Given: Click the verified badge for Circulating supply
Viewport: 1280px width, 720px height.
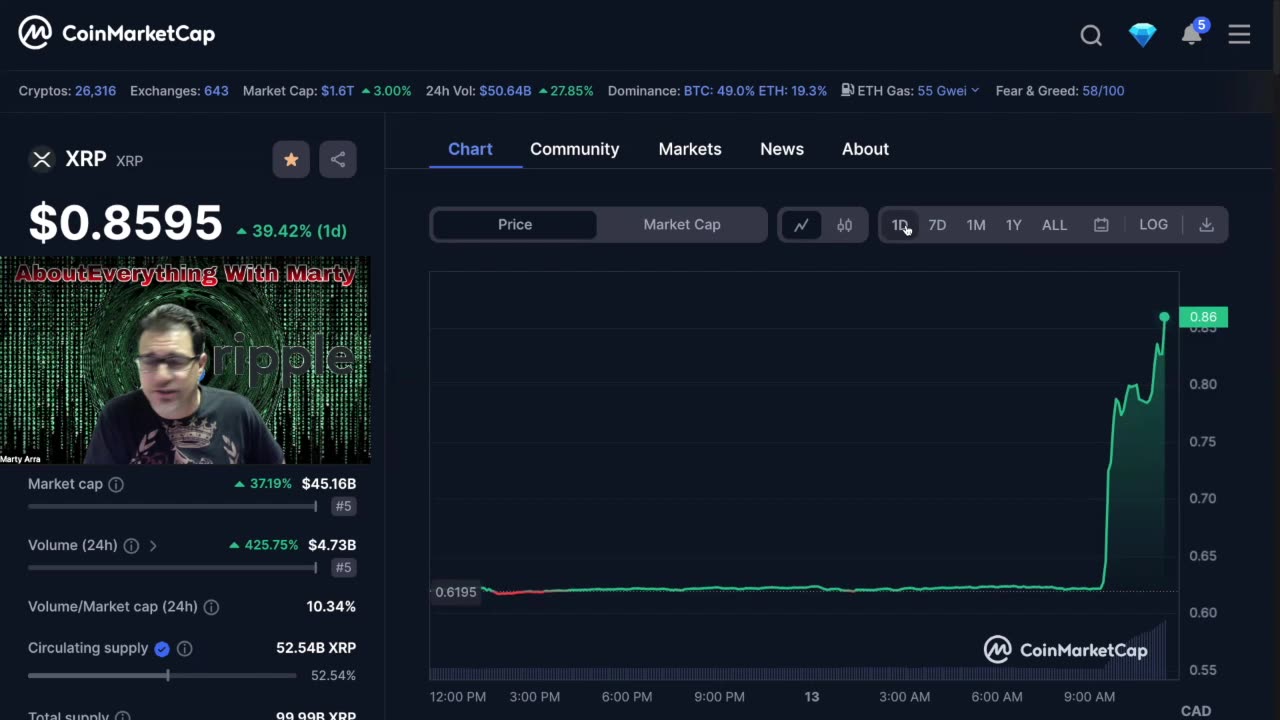Looking at the screenshot, I should click(162, 649).
